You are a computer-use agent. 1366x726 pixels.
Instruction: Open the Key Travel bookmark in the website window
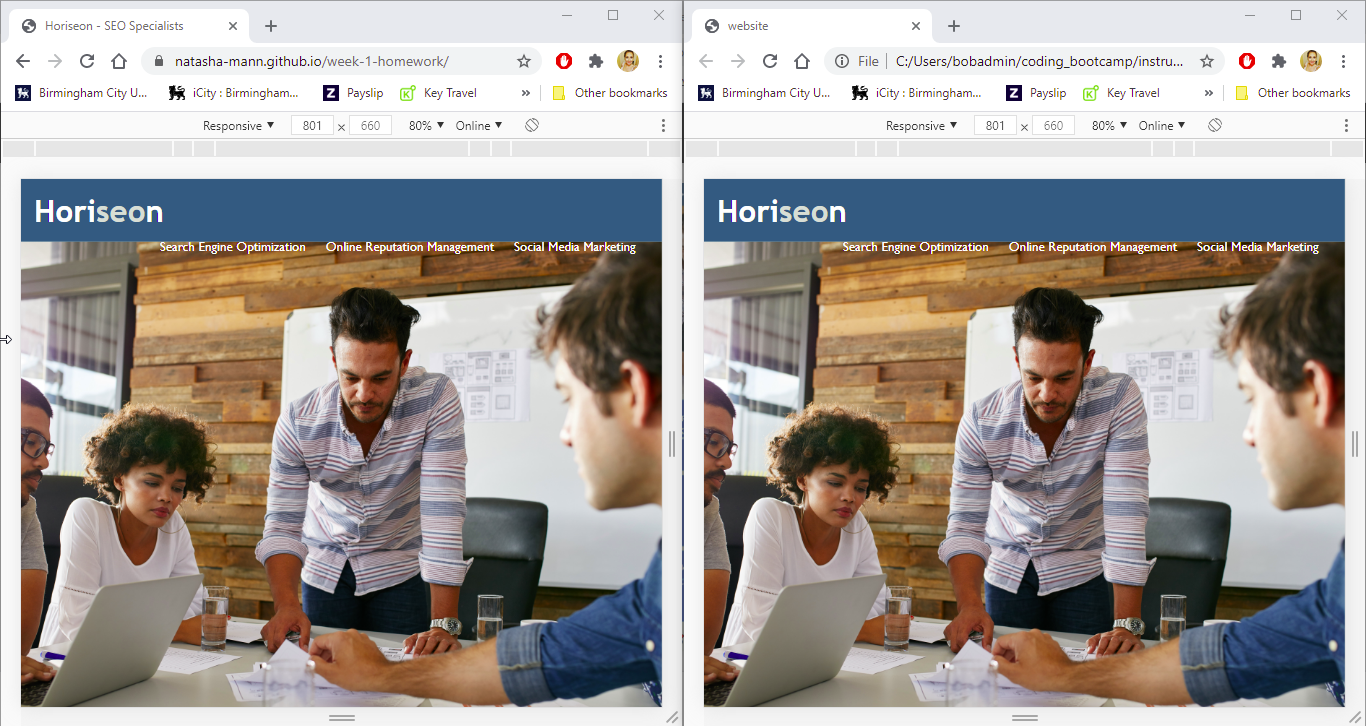(x=1123, y=93)
